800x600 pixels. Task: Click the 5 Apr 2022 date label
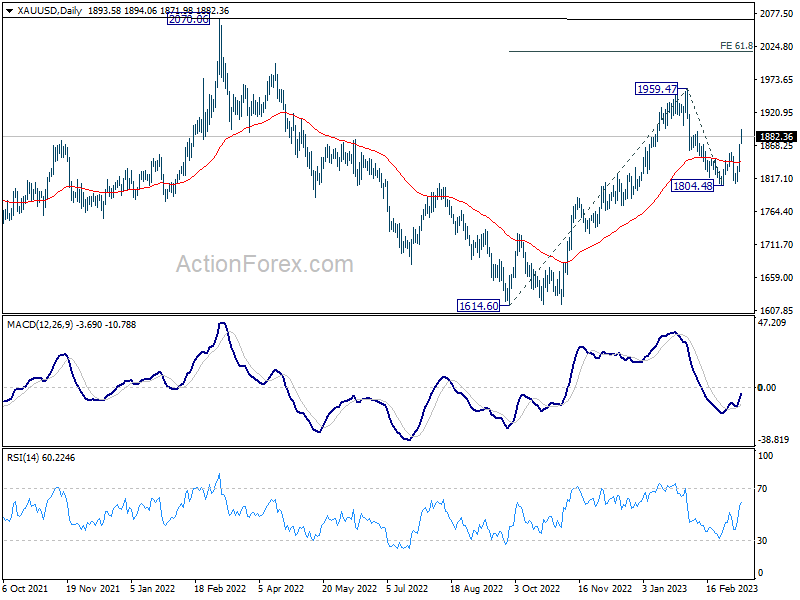pos(281,588)
